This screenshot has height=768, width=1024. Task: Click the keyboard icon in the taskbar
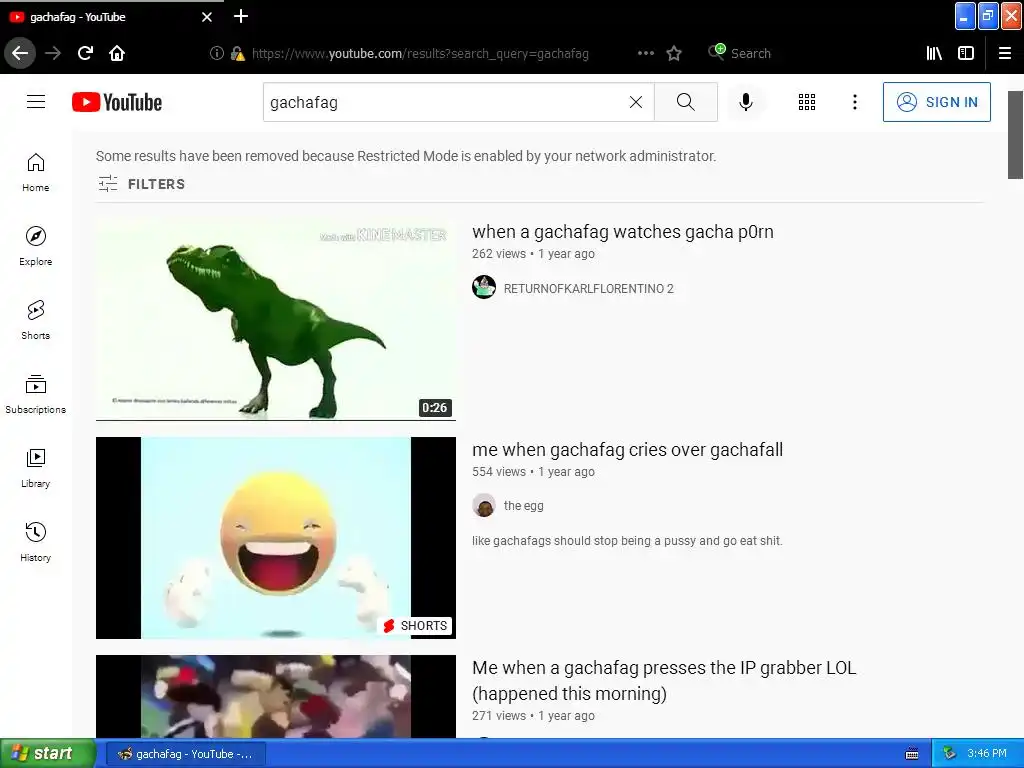tap(912, 754)
